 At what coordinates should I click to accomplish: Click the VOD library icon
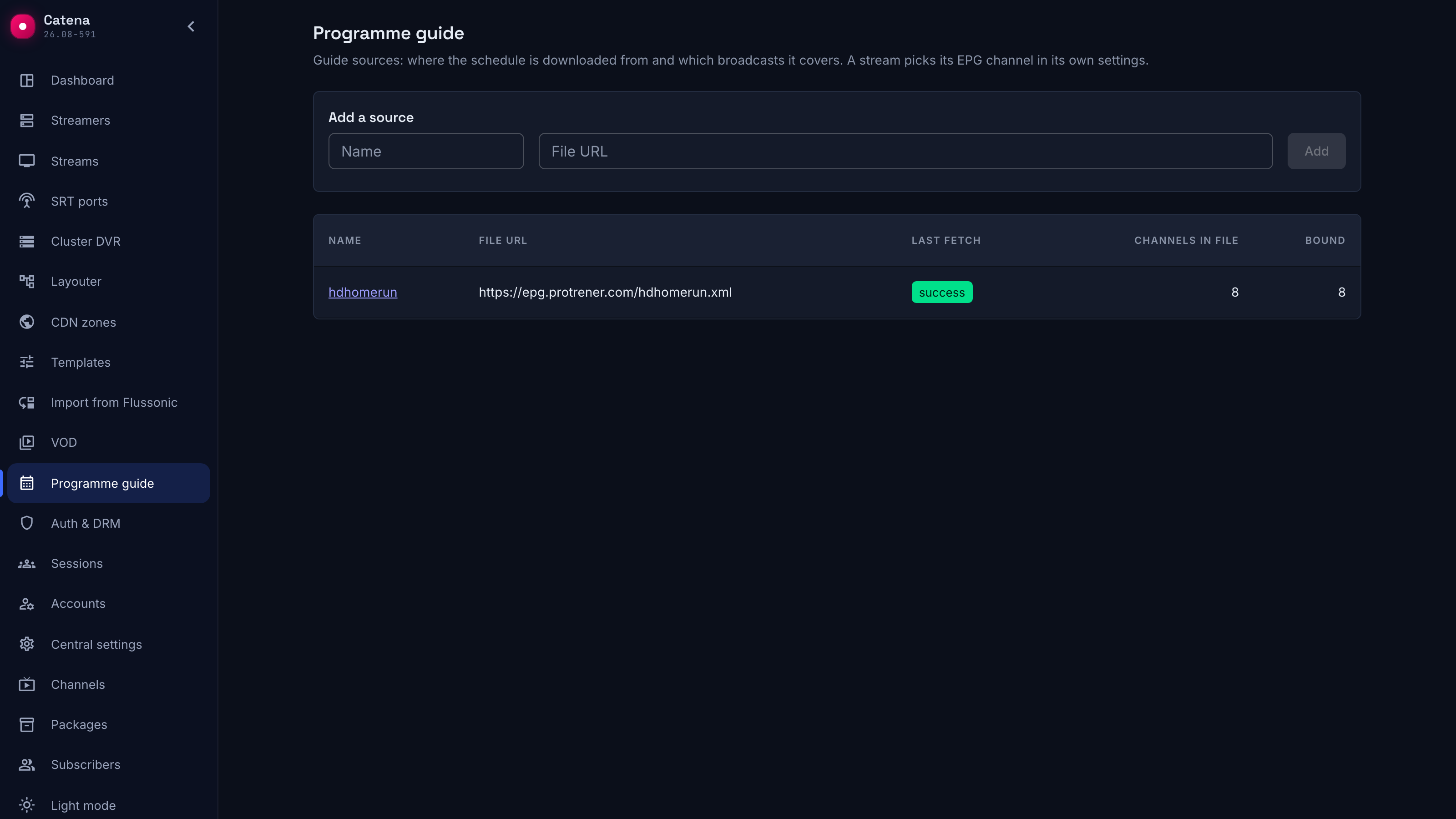(26, 443)
